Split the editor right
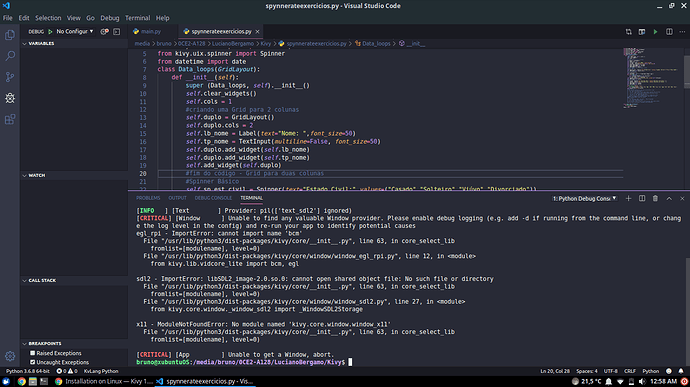 tap(669, 32)
